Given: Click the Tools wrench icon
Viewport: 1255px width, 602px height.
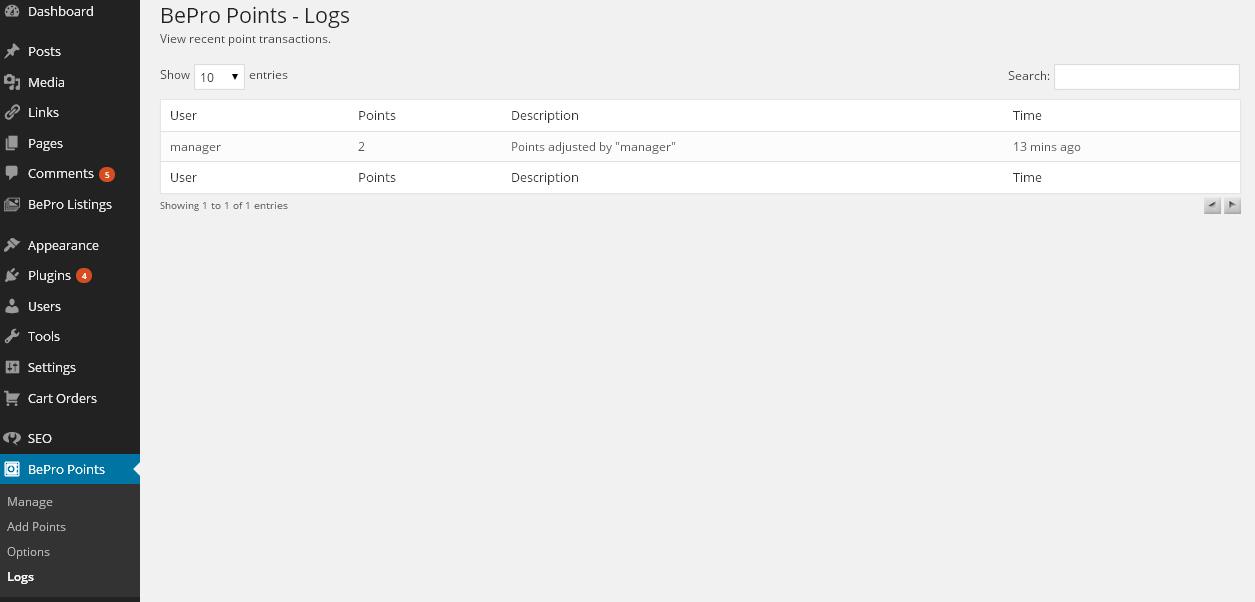Looking at the screenshot, I should pos(12,336).
